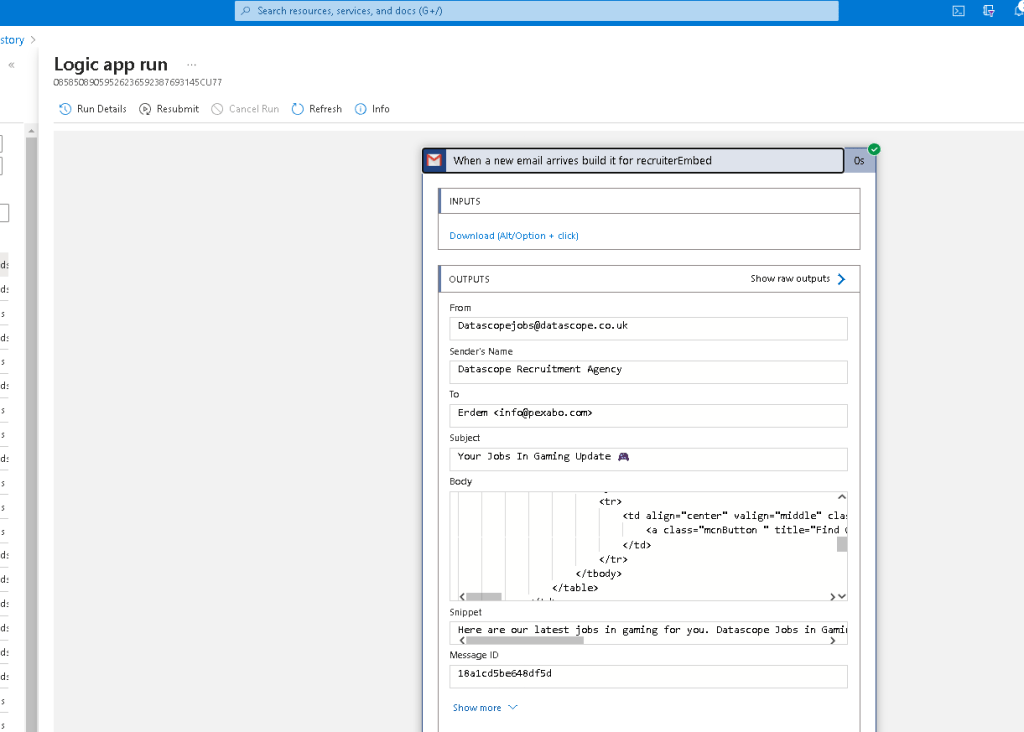Select the Sender's Name value field
This screenshot has height=732, width=1024.
[x=648, y=372]
